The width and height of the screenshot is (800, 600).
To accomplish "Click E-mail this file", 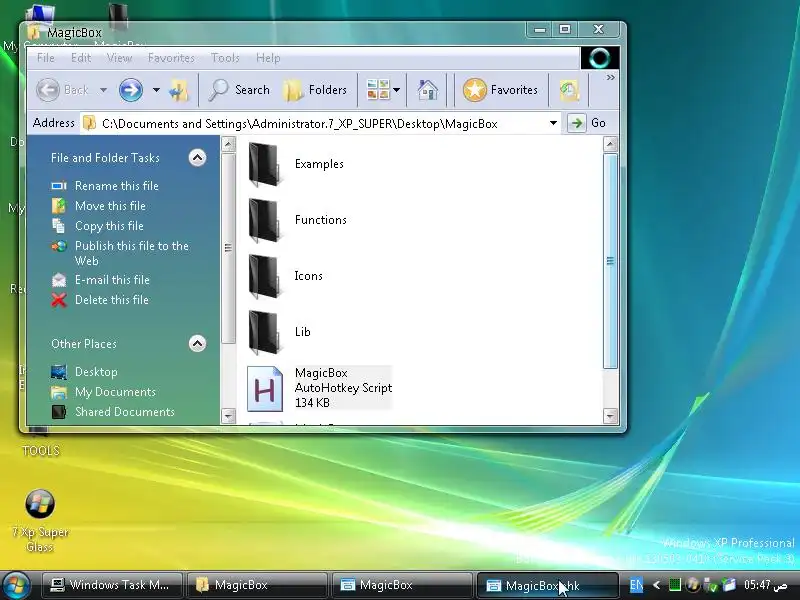I will pyautogui.click(x=112, y=280).
